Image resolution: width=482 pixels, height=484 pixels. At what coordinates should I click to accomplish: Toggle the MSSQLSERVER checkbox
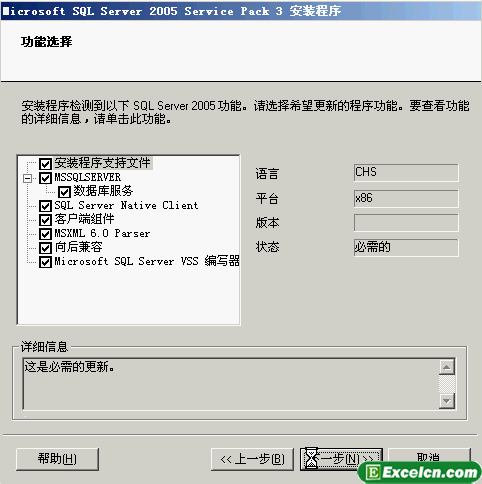[45, 178]
